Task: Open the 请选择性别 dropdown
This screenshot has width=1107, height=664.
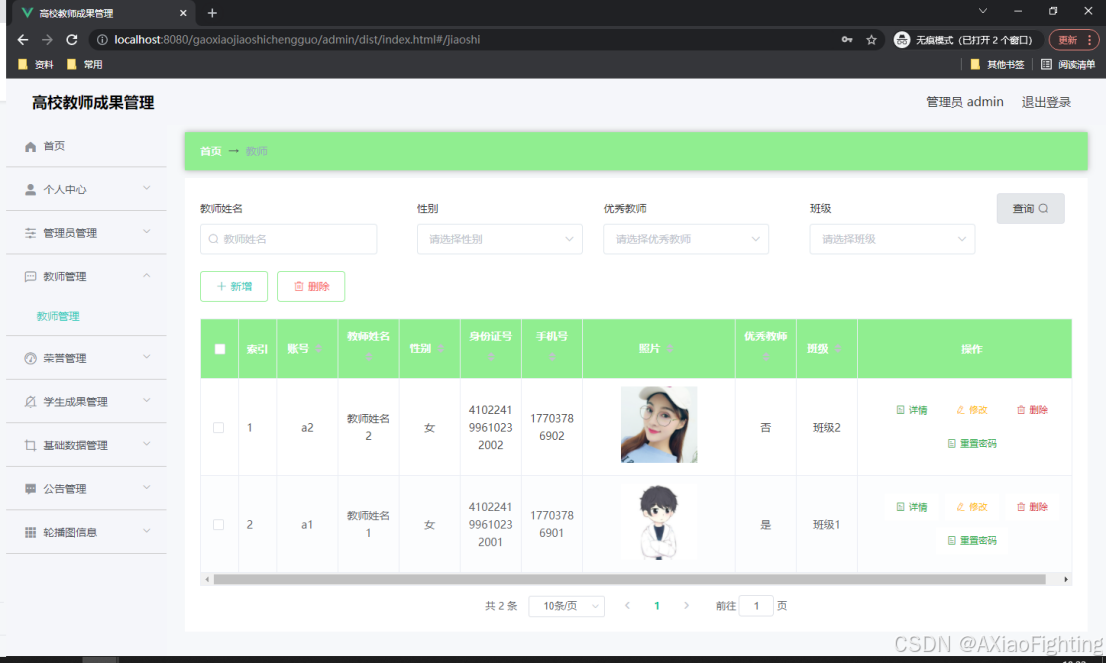Action: 499,239
